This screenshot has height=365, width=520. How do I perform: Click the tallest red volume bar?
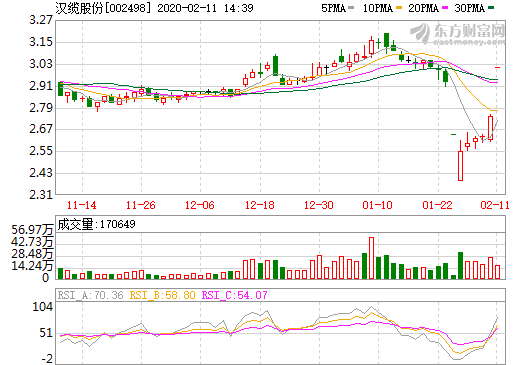click(x=371, y=258)
